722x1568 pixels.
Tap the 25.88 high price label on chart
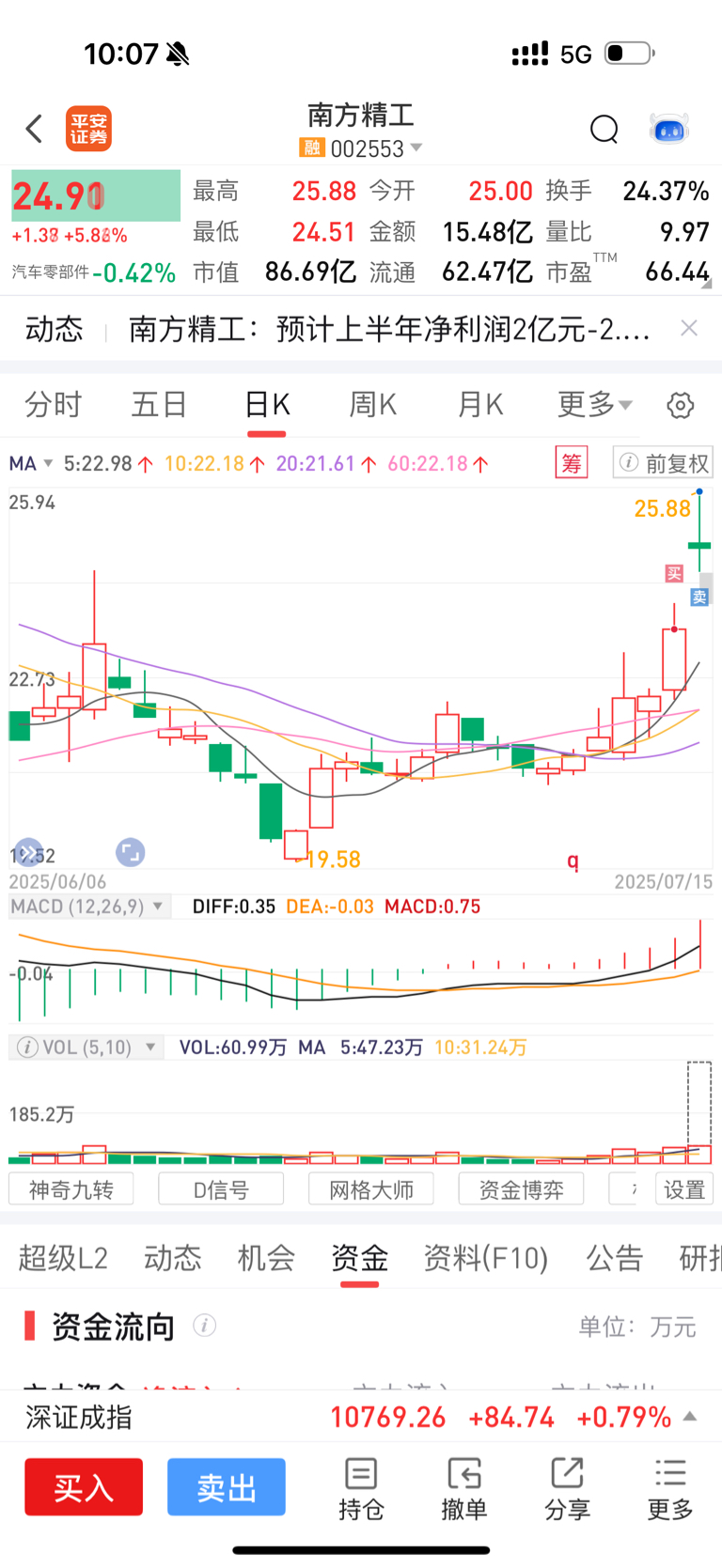[662, 509]
